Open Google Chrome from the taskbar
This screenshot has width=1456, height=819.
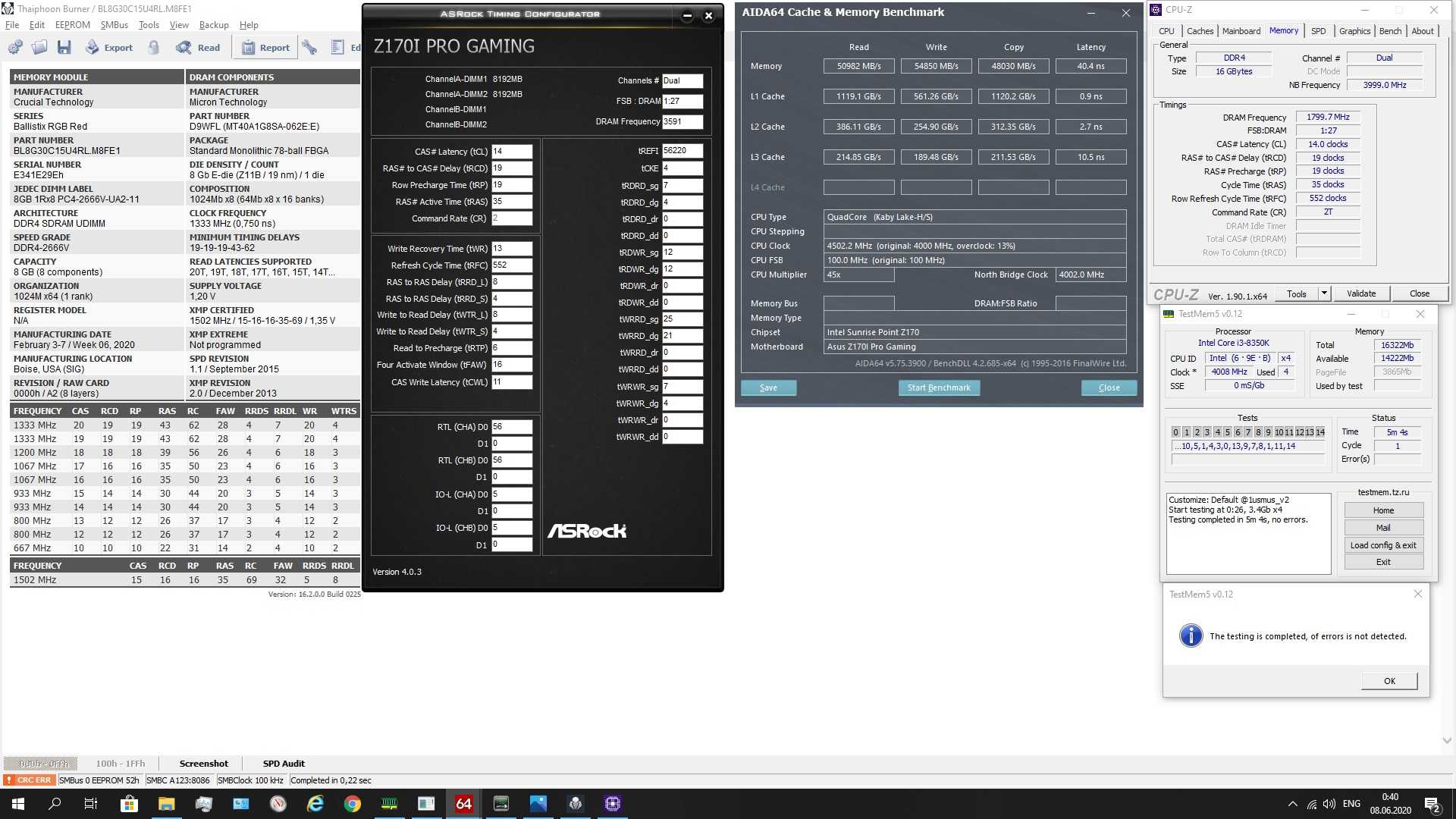click(352, 804)
